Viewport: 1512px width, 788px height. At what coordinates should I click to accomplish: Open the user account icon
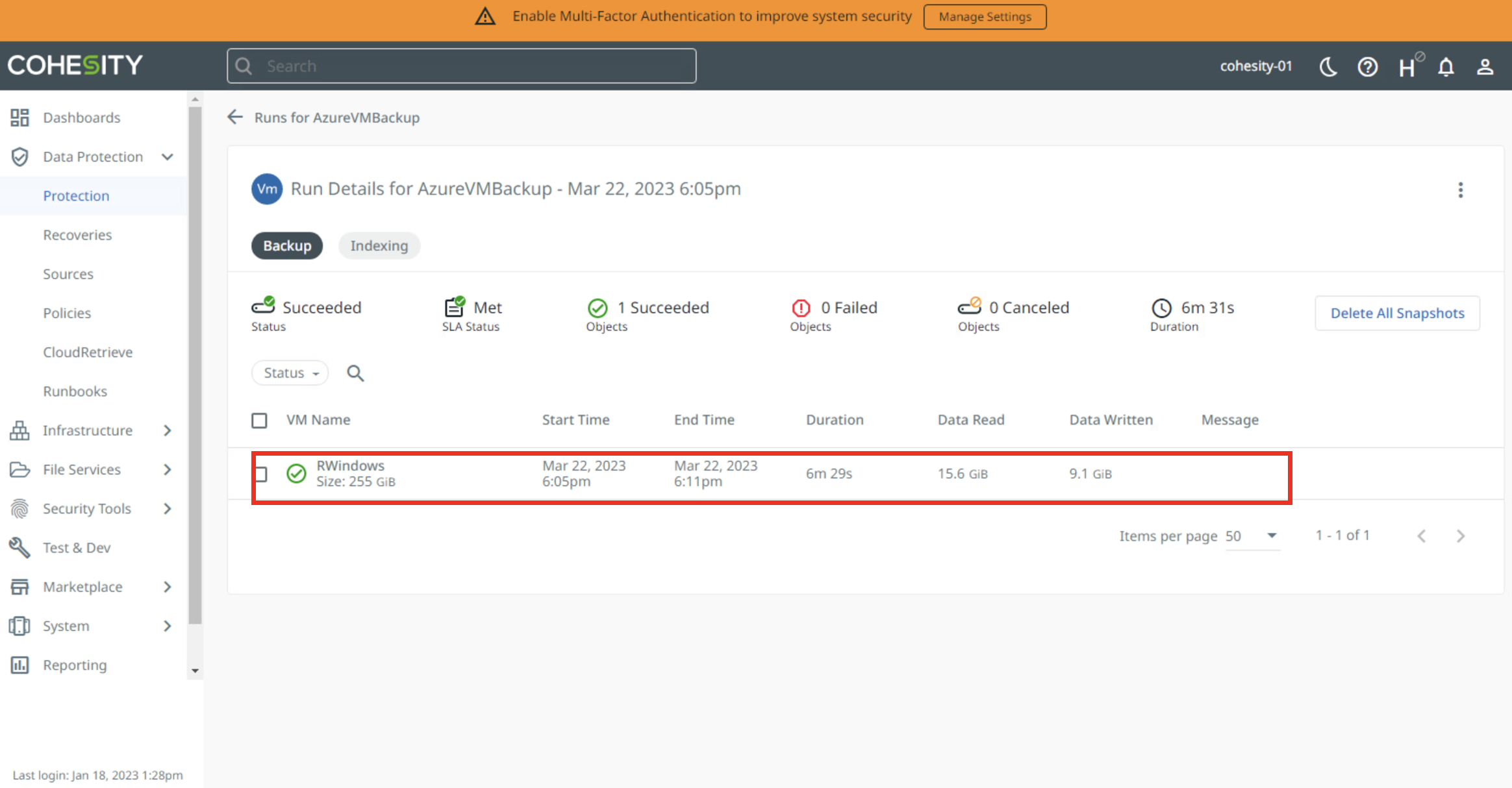[1485, 66]
